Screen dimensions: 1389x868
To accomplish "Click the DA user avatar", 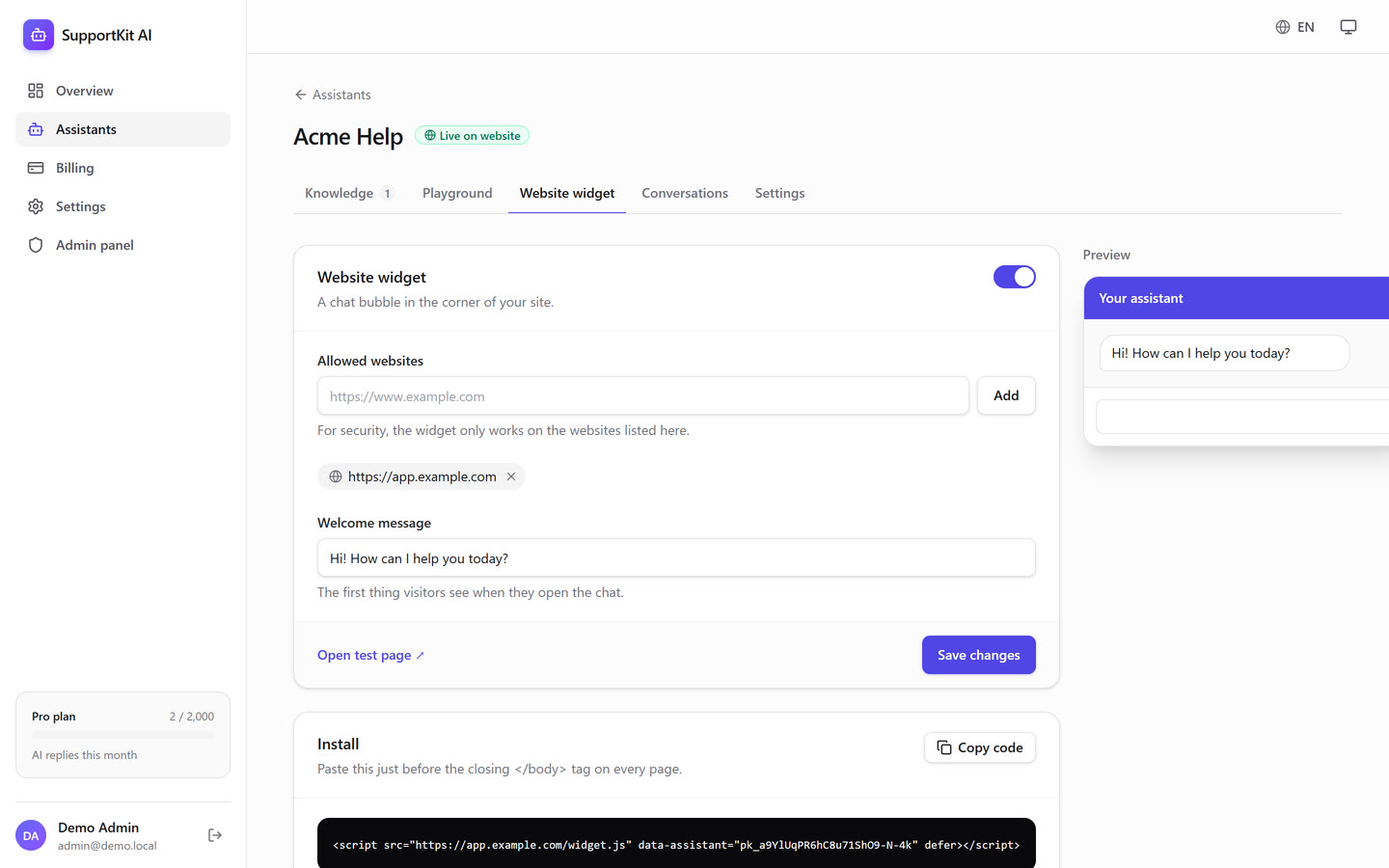I will pyautogui.click(x=31, y=835).
